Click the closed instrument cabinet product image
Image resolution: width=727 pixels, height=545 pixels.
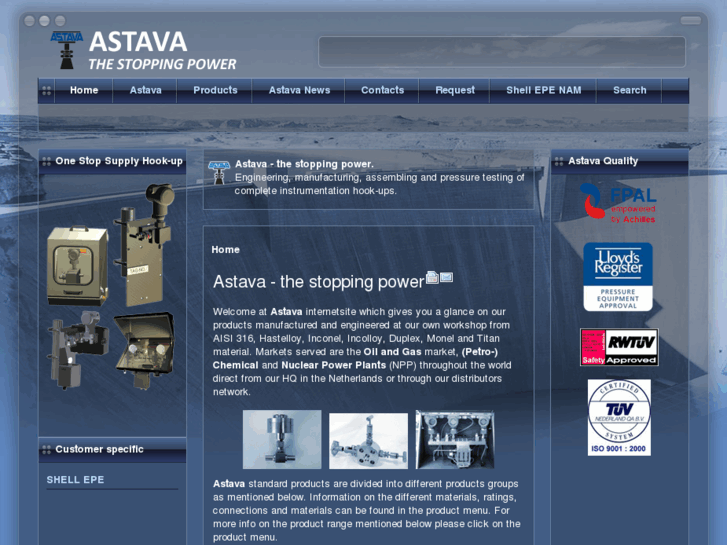pyautogui.click(x=77, y=265)
